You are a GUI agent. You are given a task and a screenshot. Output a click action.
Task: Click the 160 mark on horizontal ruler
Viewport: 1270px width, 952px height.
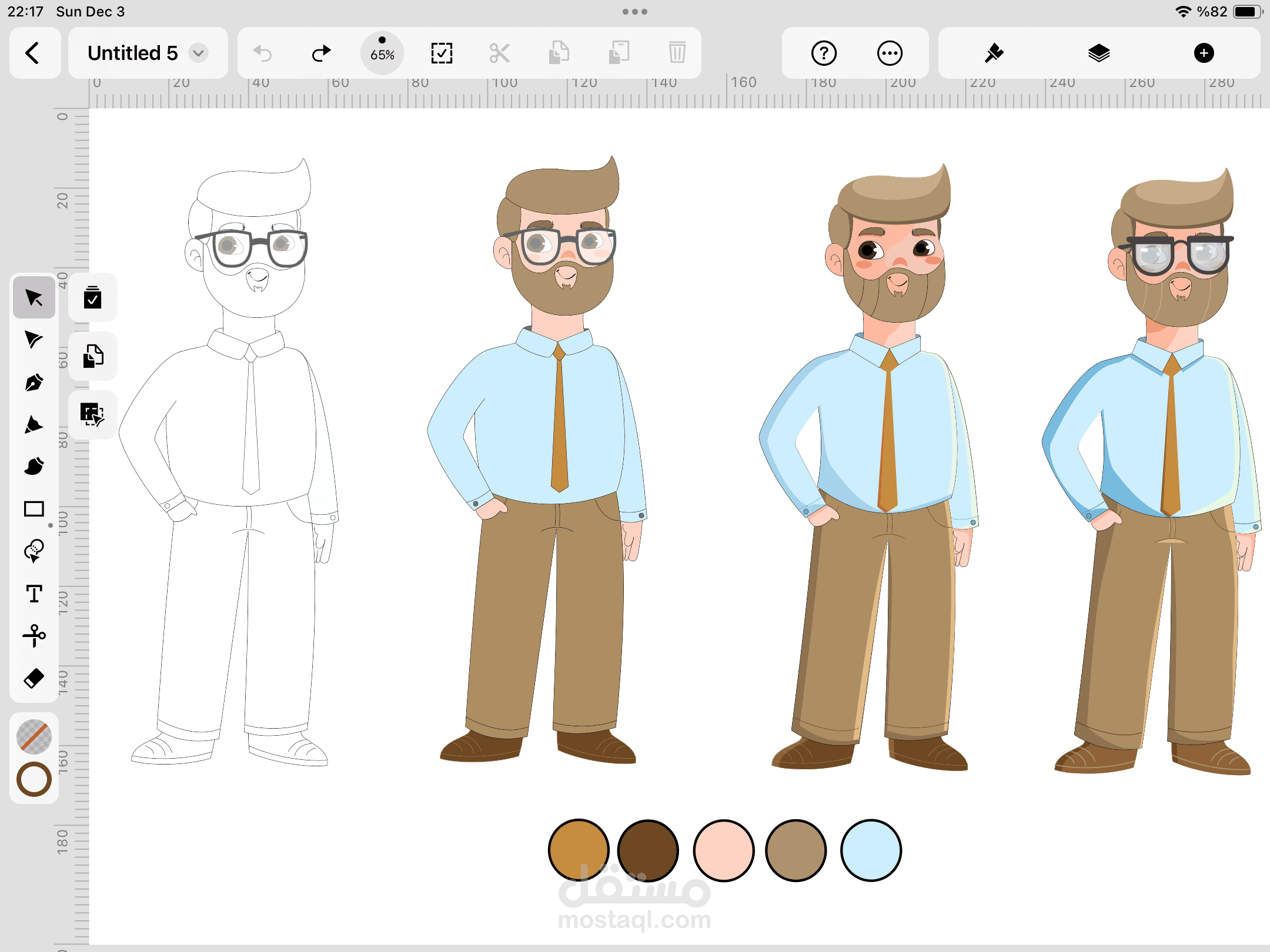click(744, 82)
